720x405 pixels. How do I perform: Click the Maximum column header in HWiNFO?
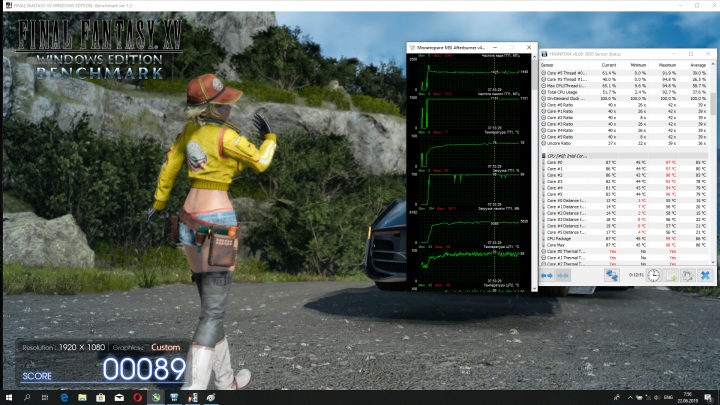[x=663, y=65]
